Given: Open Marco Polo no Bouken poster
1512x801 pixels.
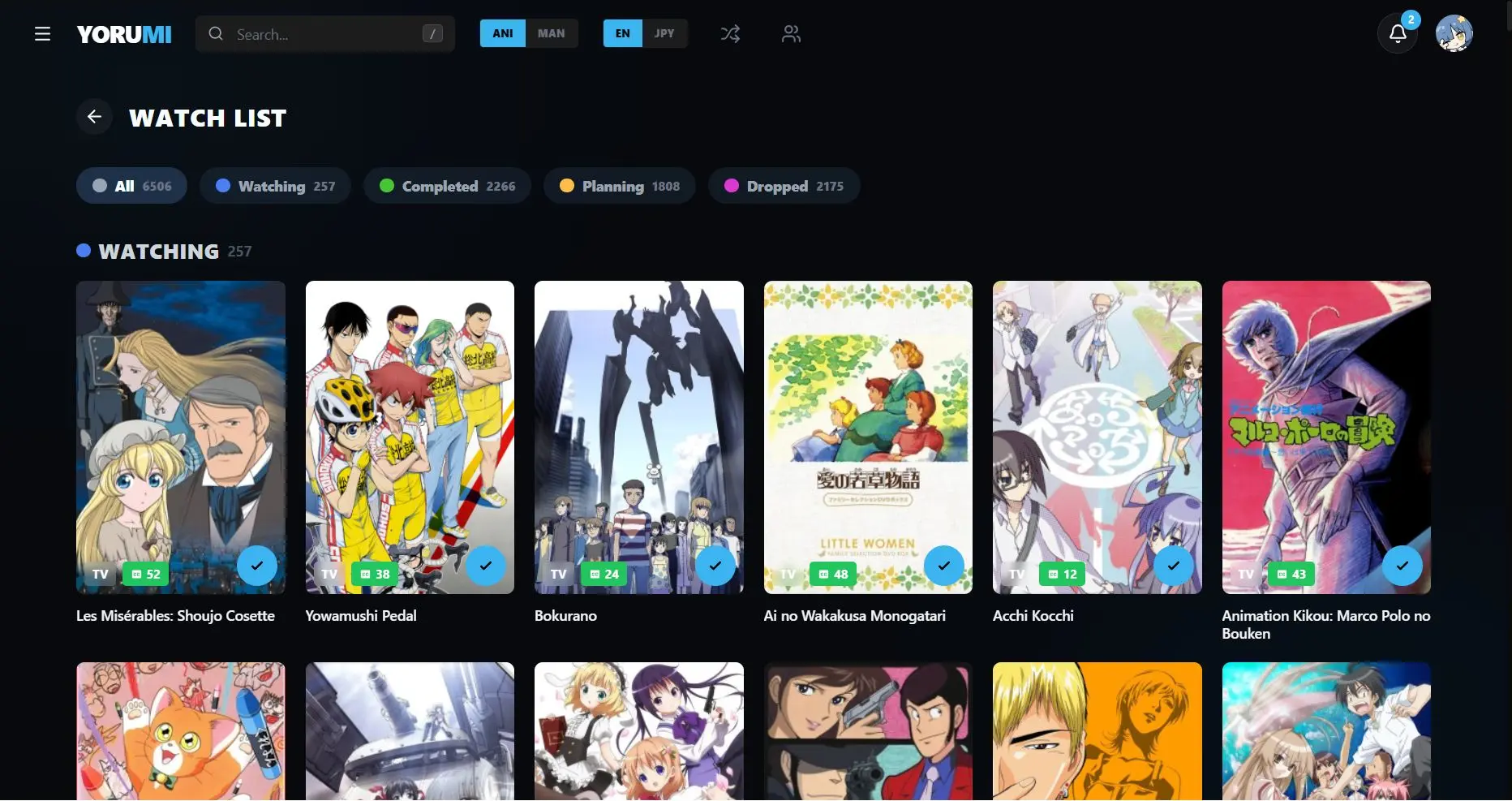Looking at the screenshot, I should click(1326, 437).
